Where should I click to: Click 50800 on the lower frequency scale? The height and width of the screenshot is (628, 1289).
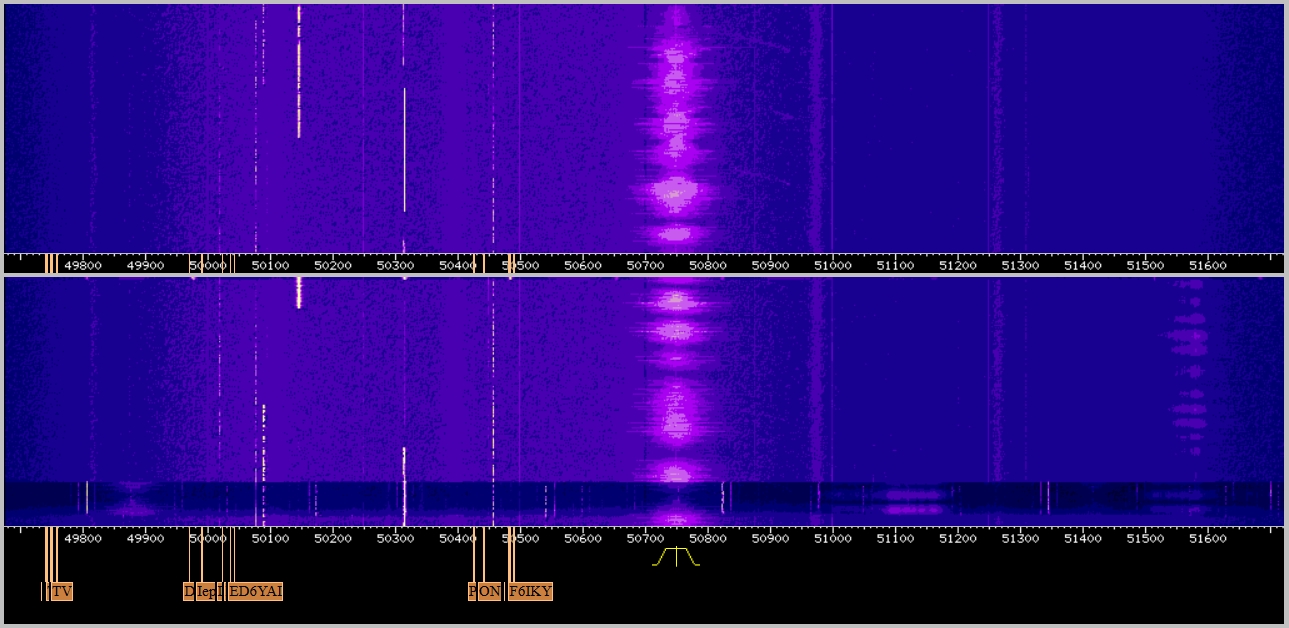tap(708, 538)
